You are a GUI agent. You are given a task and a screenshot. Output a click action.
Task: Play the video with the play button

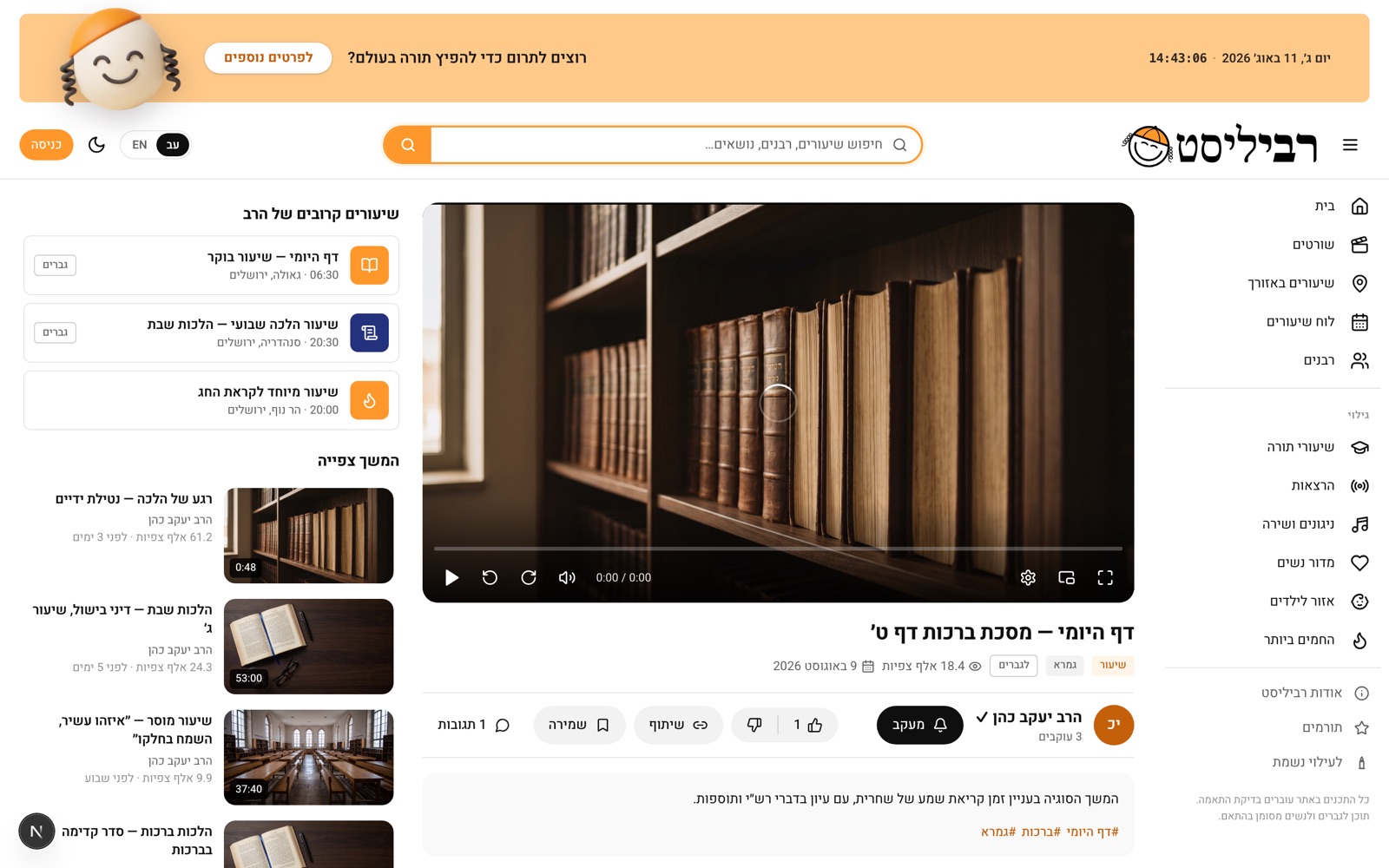[x=451, y=577]
